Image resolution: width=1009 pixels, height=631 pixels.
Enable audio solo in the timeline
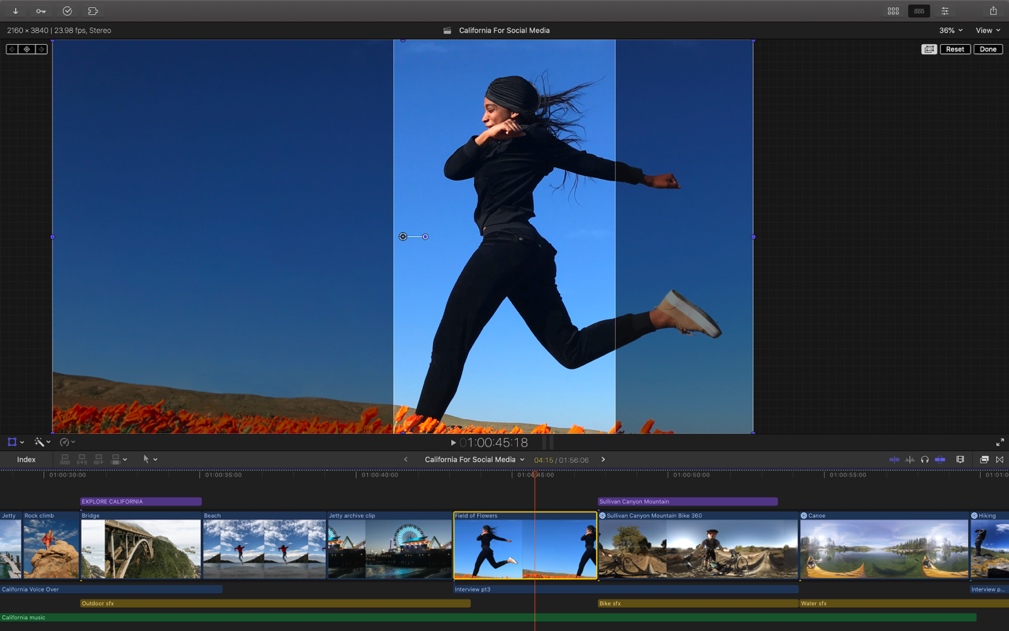pyautogui.click(x=925, y=459)
